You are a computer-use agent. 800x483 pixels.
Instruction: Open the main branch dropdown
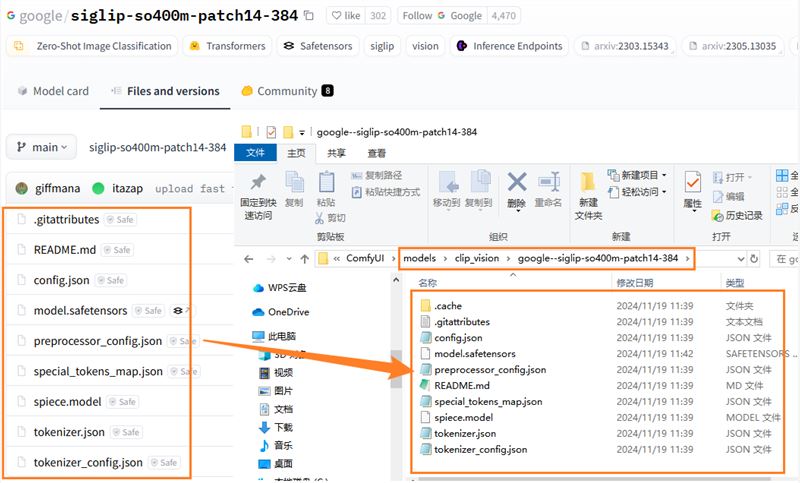click(41, 147)
